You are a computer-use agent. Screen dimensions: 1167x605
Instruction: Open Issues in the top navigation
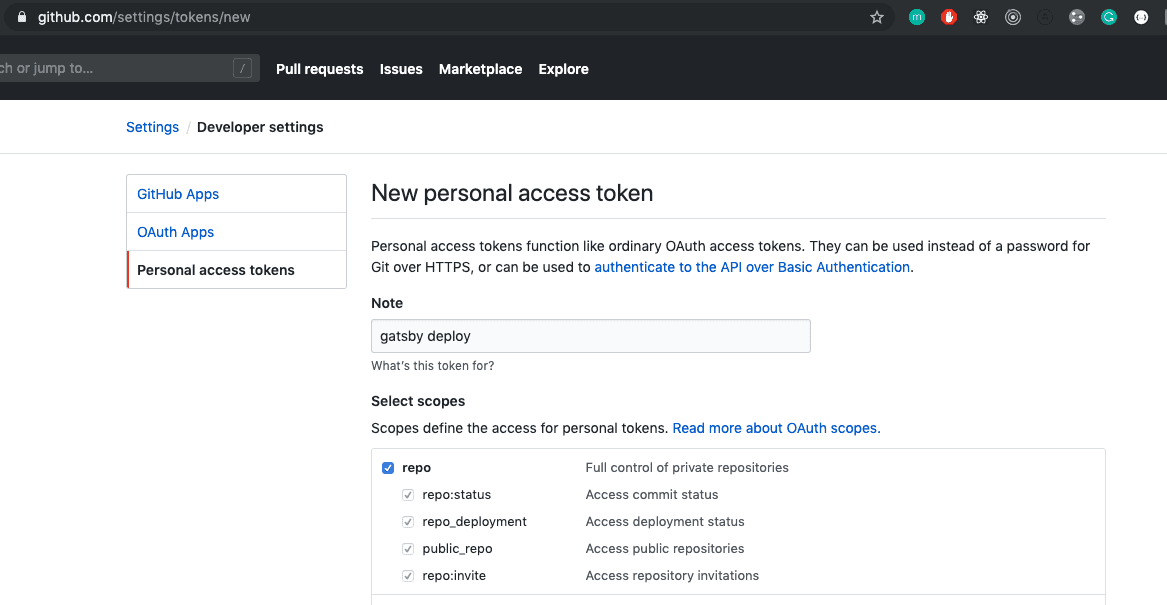pos(401,69)
